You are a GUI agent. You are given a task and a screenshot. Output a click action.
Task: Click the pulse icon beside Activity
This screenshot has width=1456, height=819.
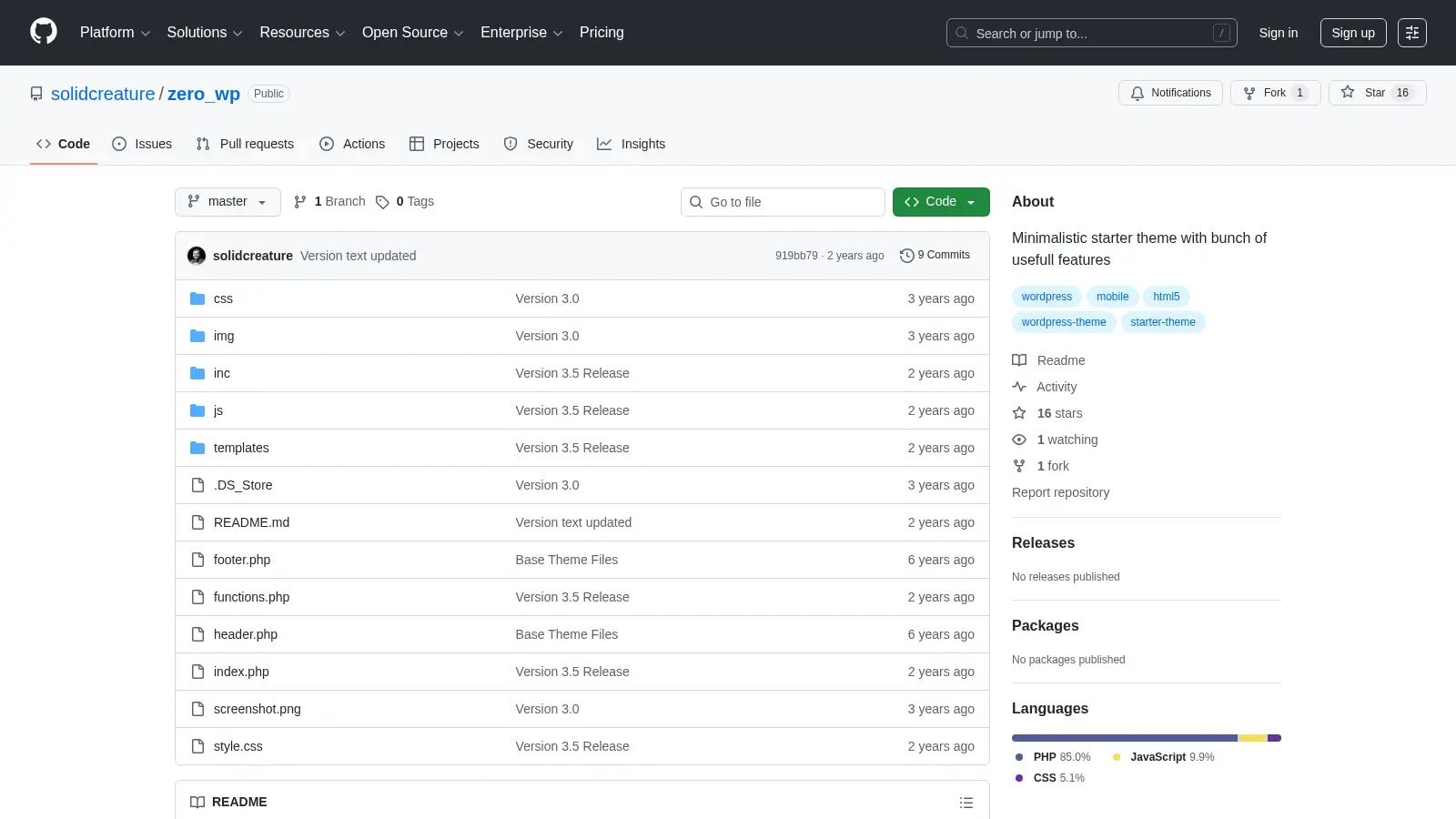(1019, 387)
